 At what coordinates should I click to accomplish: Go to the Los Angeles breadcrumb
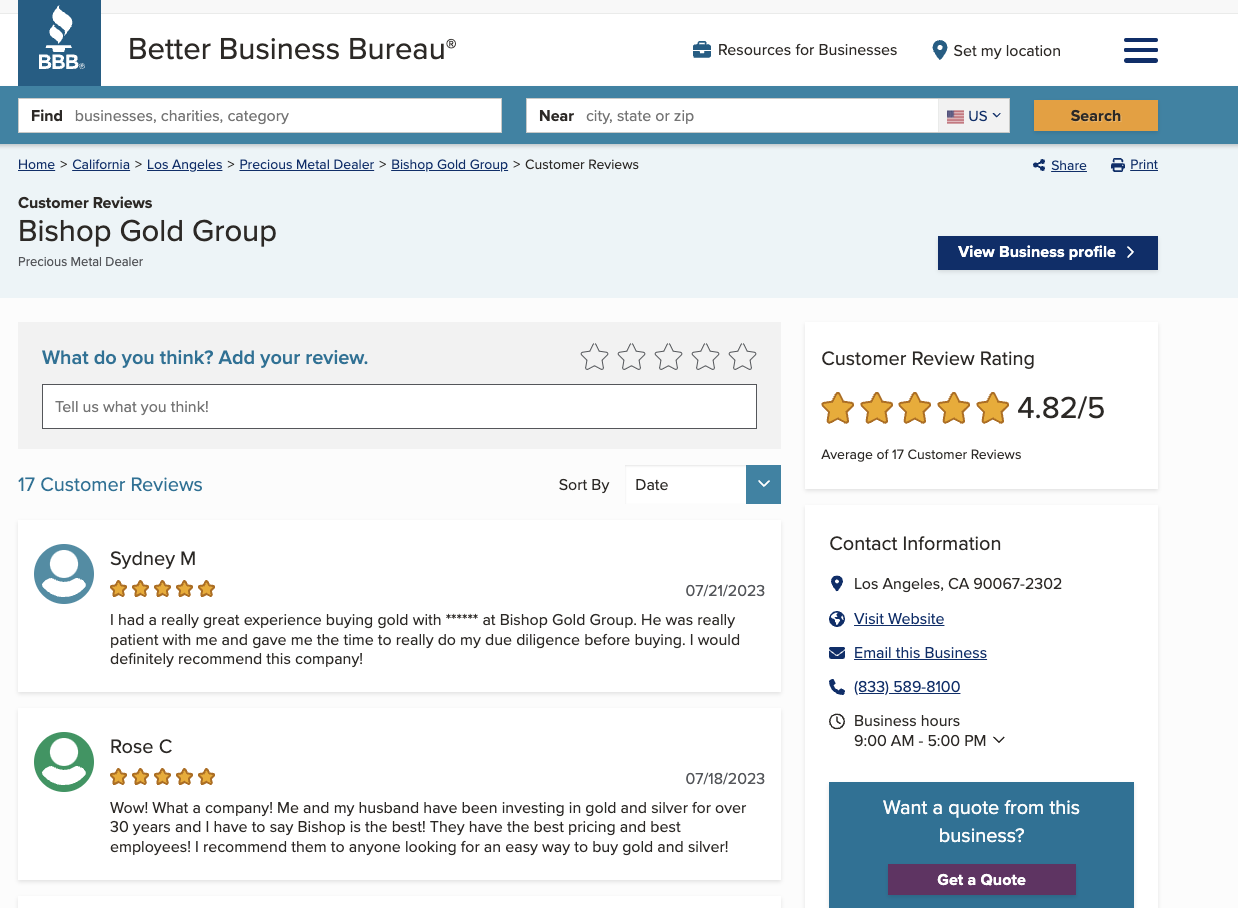[x=185, y=165]
